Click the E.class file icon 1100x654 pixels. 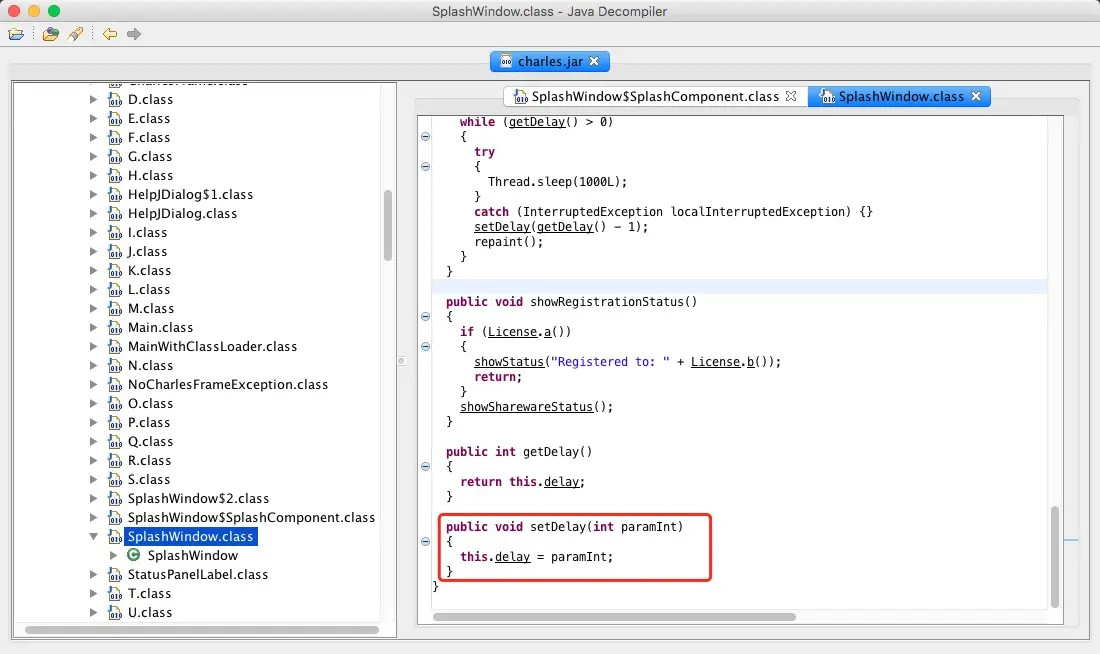tap(115, 119)
